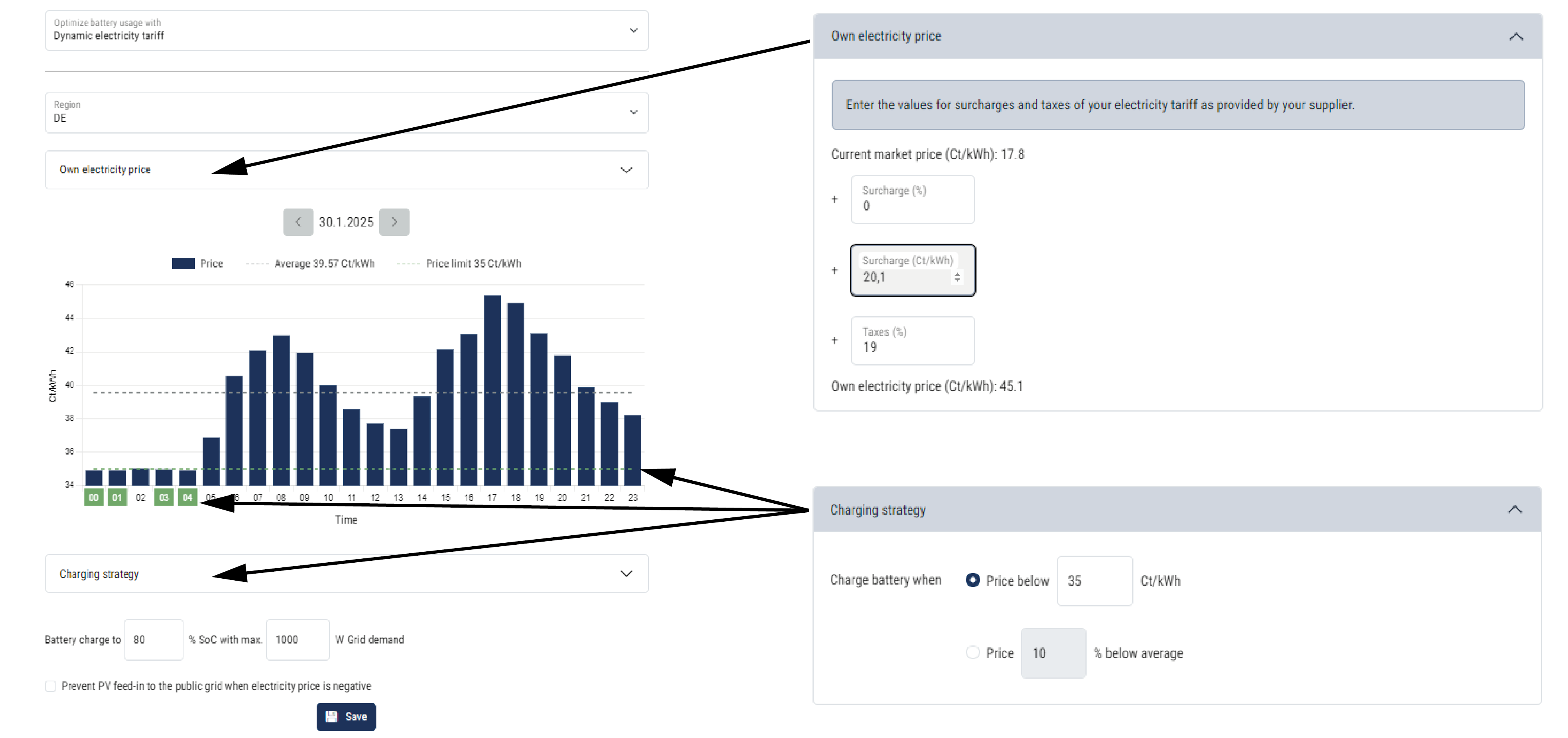Click the green hour 00 marker

(x=93, y=497)
